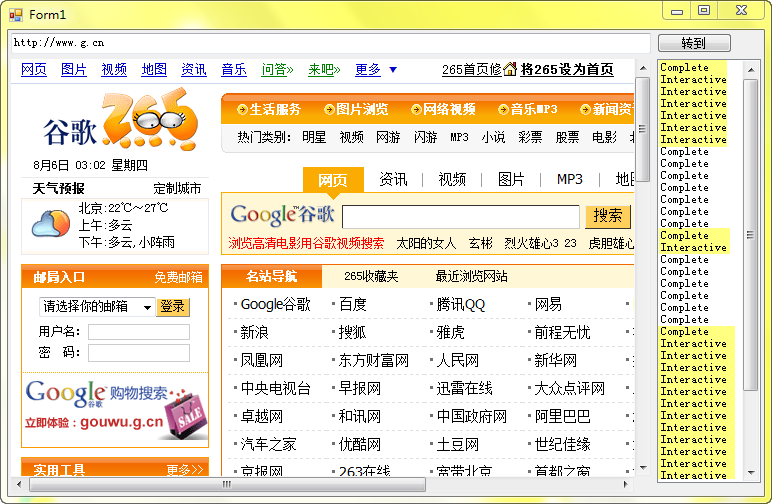Open the 新浪 site link

click(x=255, y=333)
